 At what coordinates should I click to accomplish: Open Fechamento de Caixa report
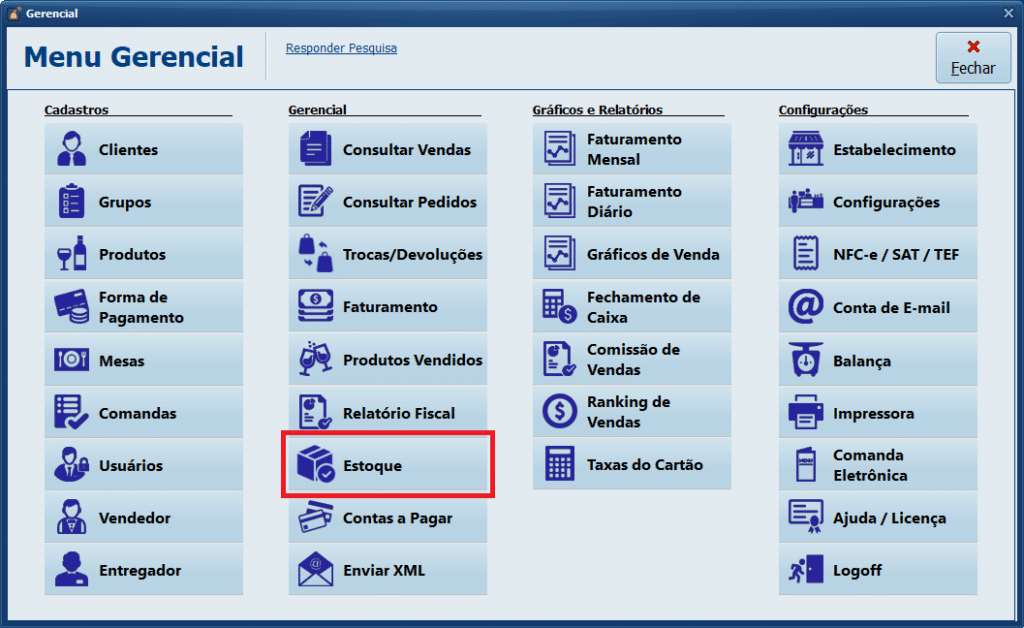click(x=632, y=307)
